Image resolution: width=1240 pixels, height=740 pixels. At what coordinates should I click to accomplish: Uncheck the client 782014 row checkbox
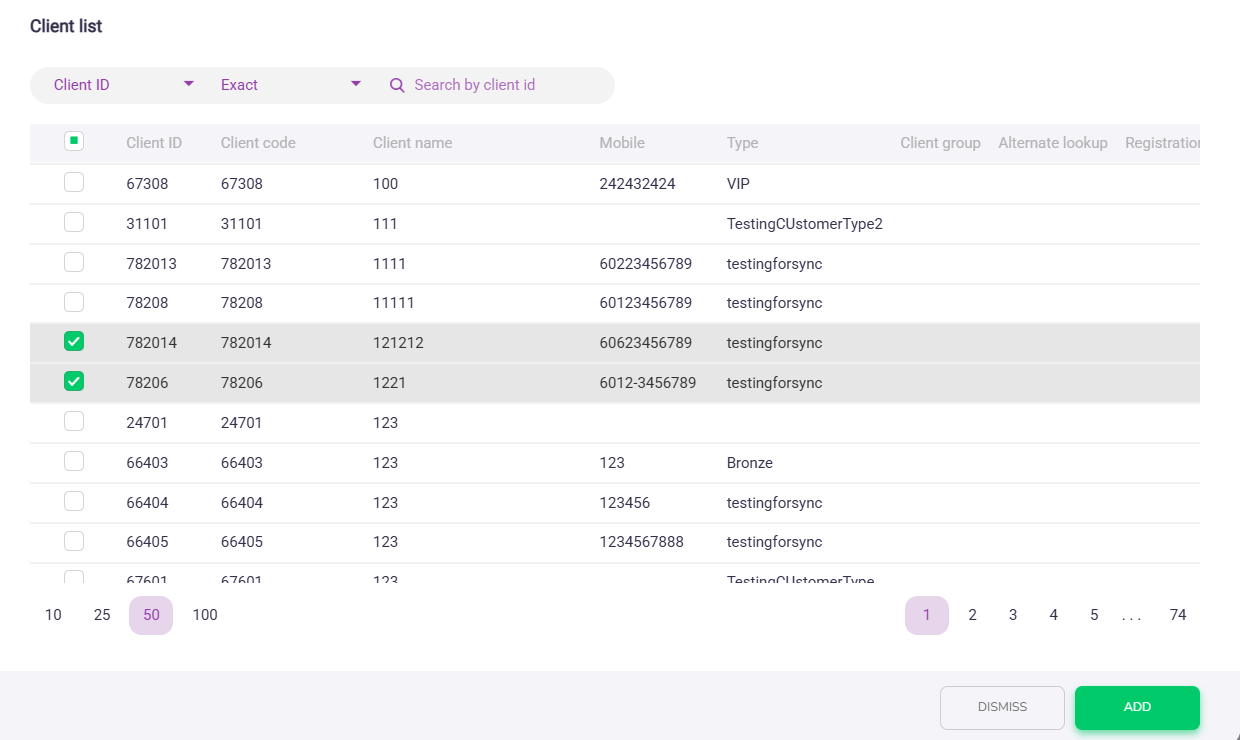[x=74, y=342]
